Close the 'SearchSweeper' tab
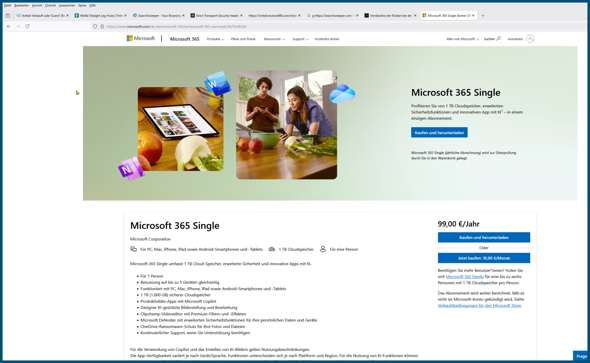 (x=183, y=15)
